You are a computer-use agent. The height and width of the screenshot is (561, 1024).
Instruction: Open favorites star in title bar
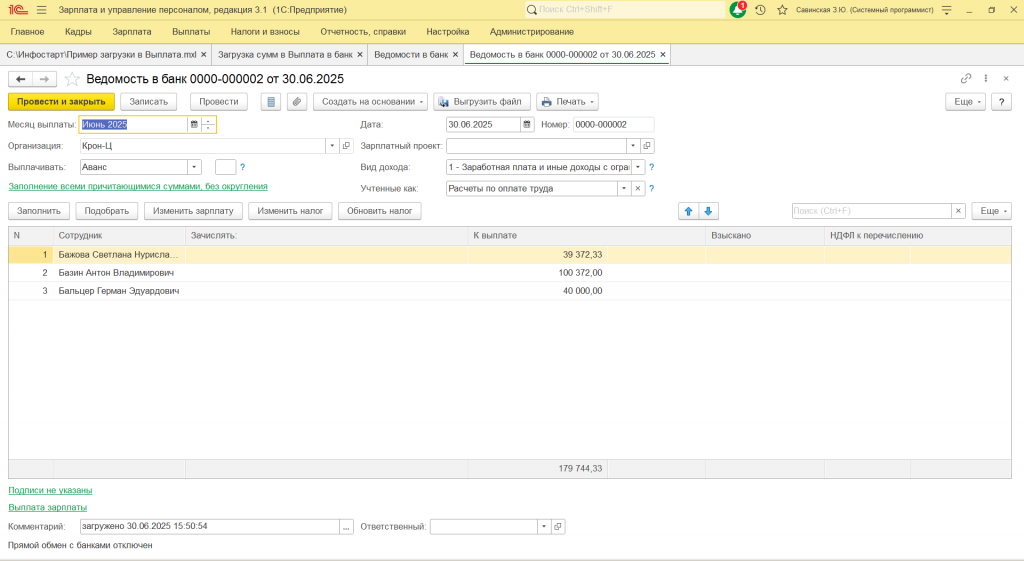pos(782,10)
